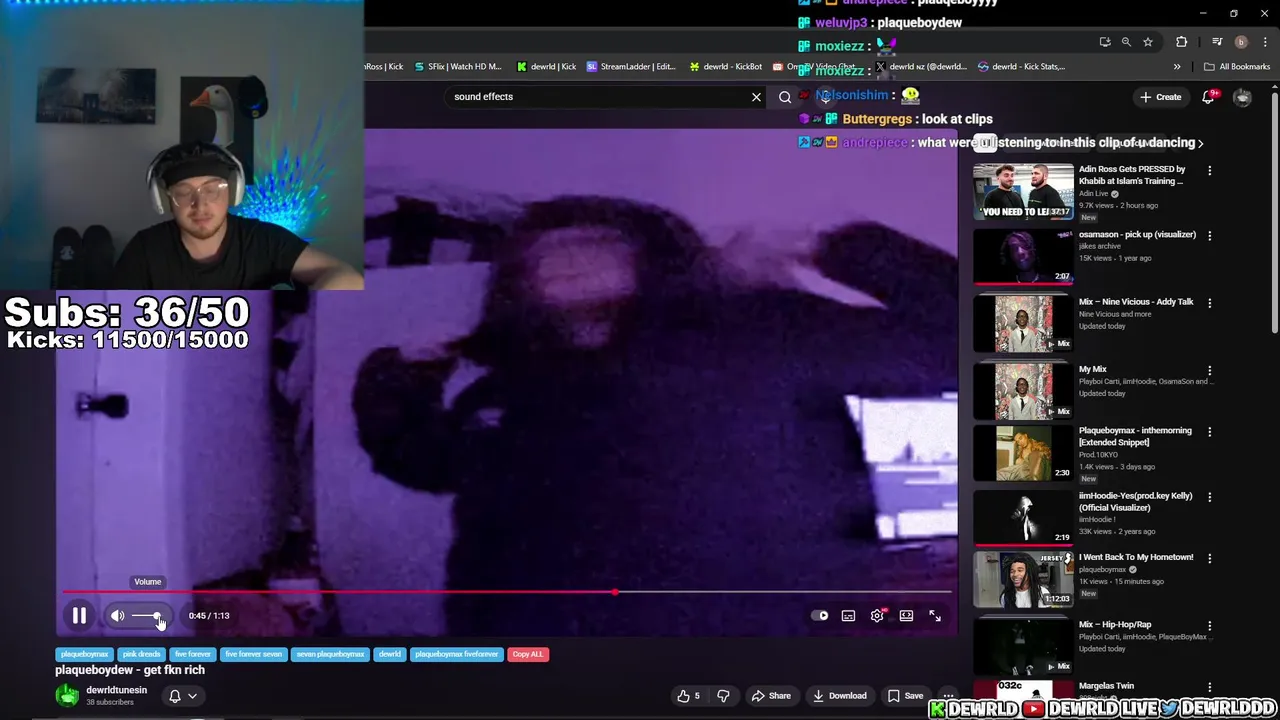The width and height of the screenshot is (1280, 720).
Task: Open the dewrldtunesin channel link
Action: (116, 690)
